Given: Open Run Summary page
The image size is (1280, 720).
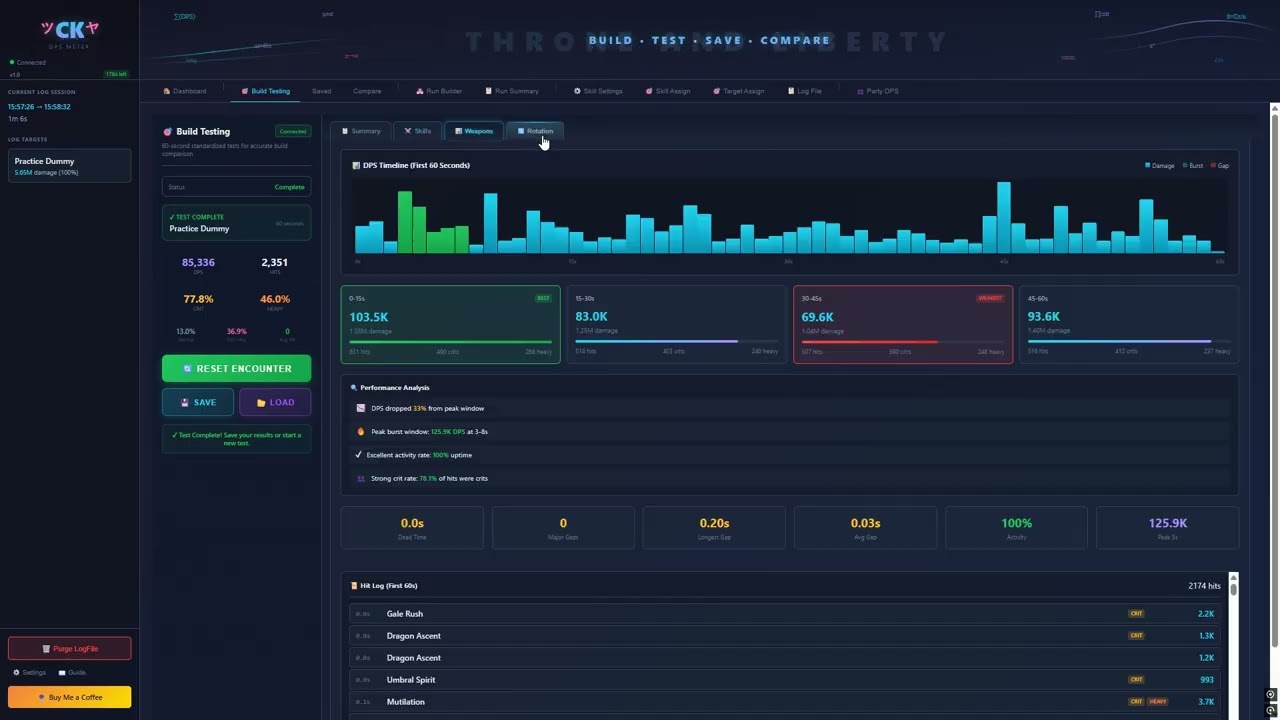Looking at the screenshot, I should (x=512, y=91).
